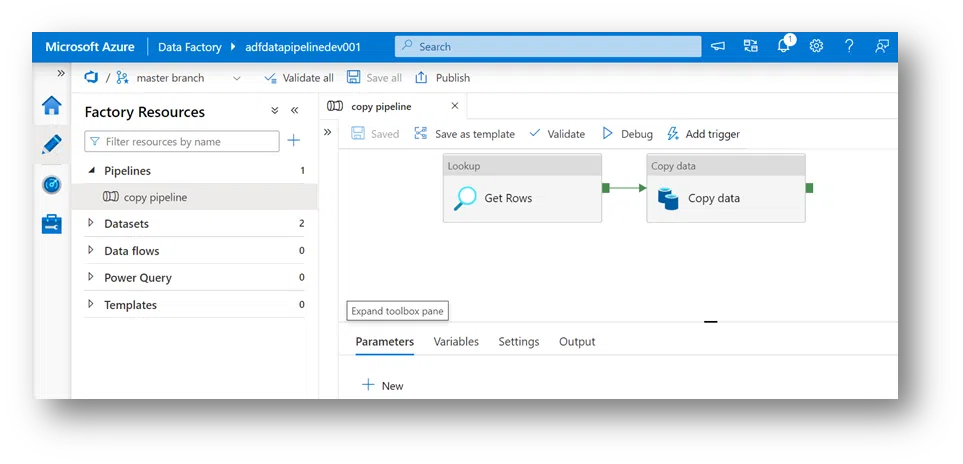963x464 pixels.
Task: Select copy pipeline in the resource tree
Action: tap(155, 197)
